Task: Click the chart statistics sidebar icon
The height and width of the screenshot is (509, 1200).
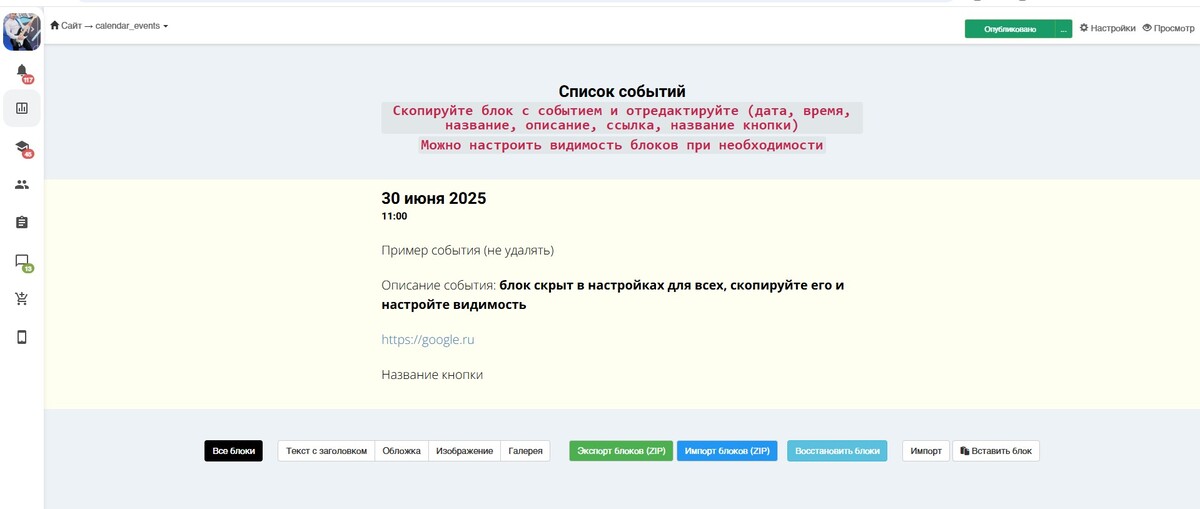Action: coord(22,108)
